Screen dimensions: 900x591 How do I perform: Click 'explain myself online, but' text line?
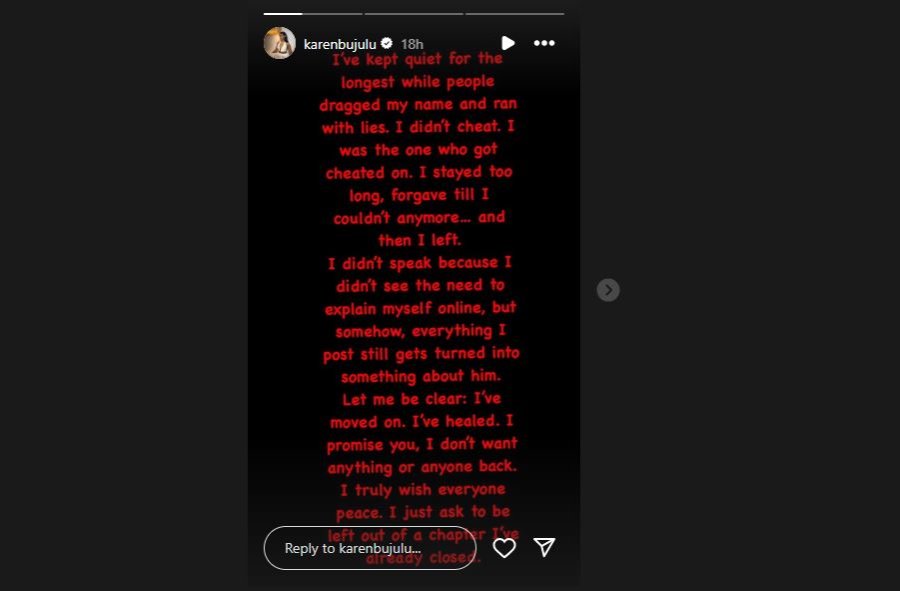click(421, 308)
